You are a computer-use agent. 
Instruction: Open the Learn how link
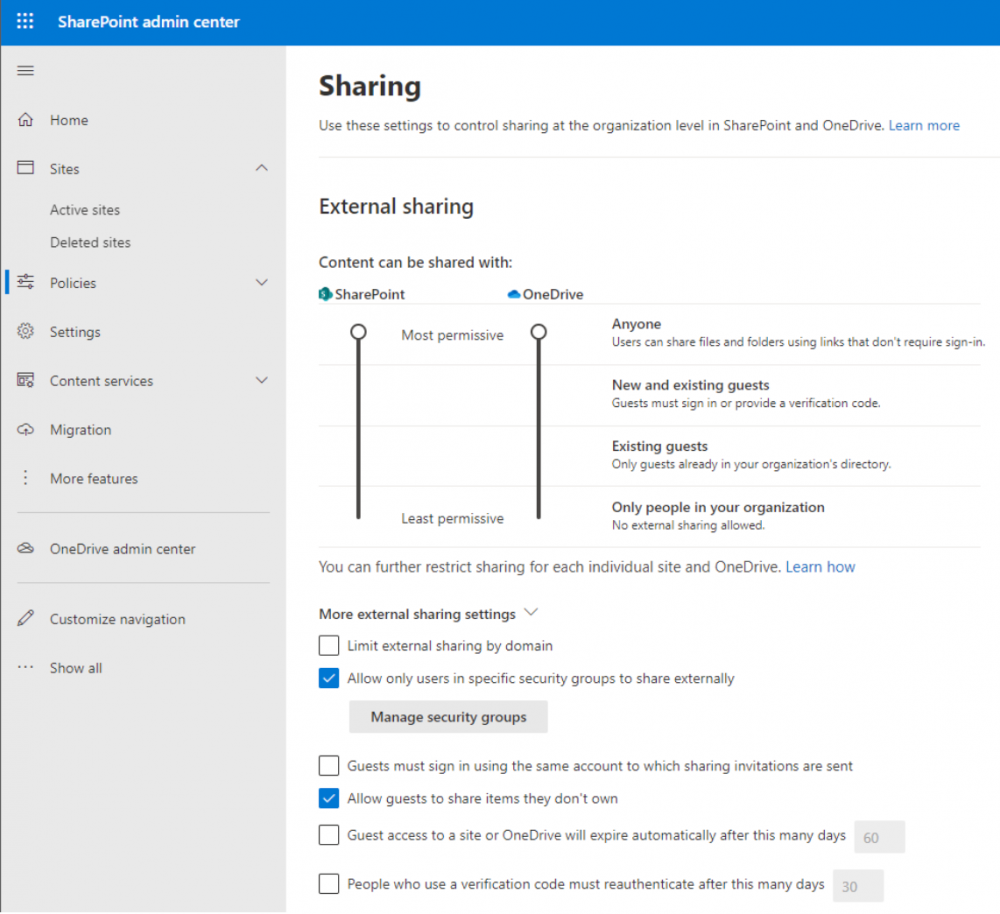(820, 567)
